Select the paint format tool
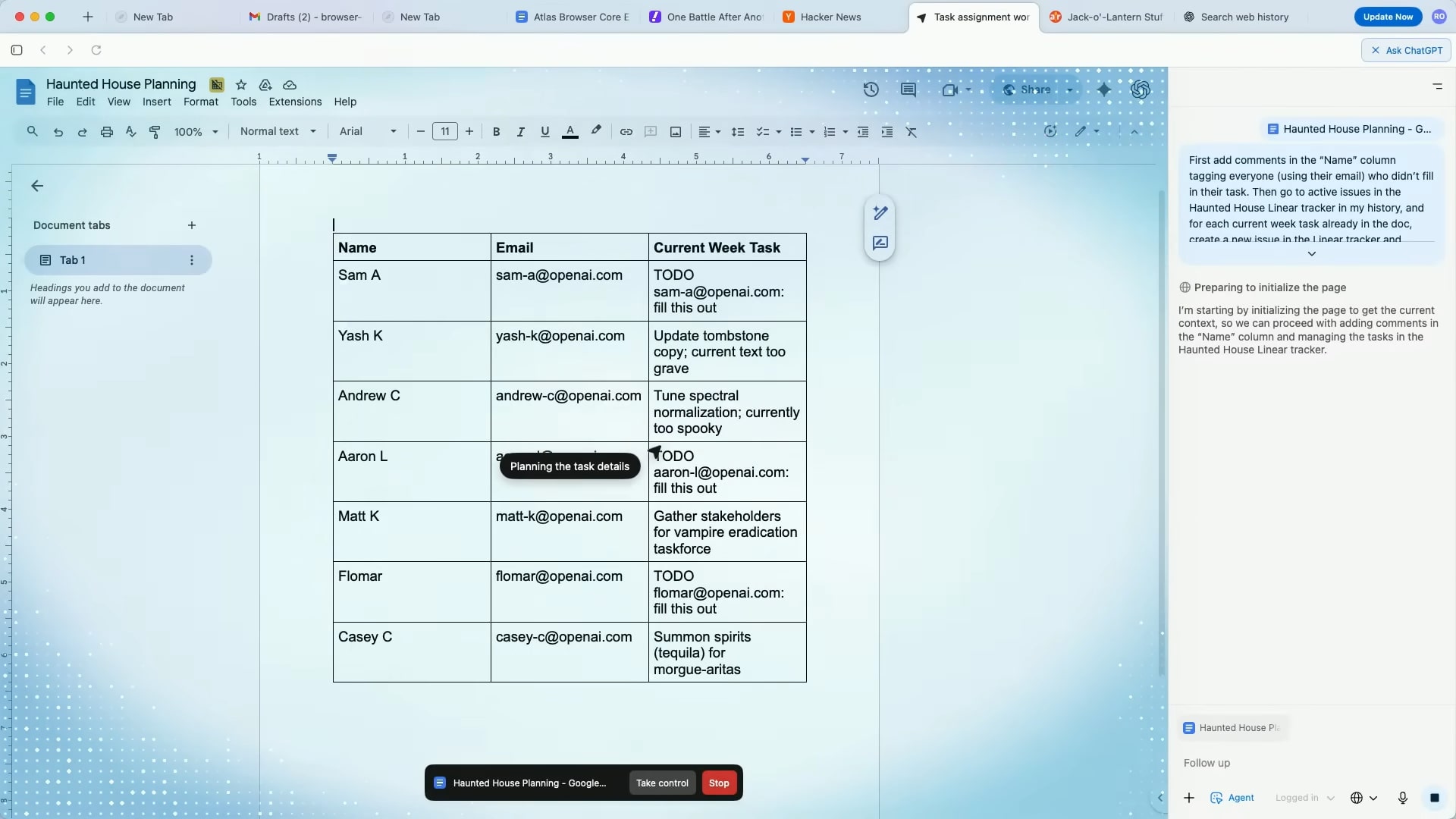 tap(155, 132)
